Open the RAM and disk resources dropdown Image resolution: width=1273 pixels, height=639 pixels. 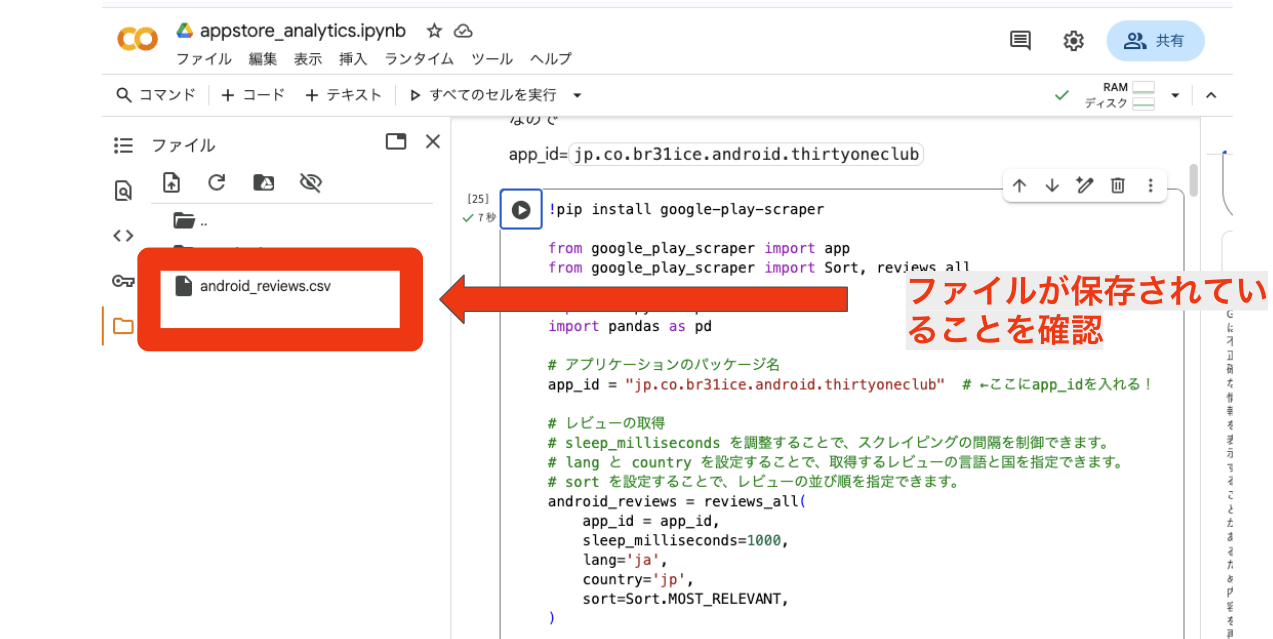(x=1175, y=95)
